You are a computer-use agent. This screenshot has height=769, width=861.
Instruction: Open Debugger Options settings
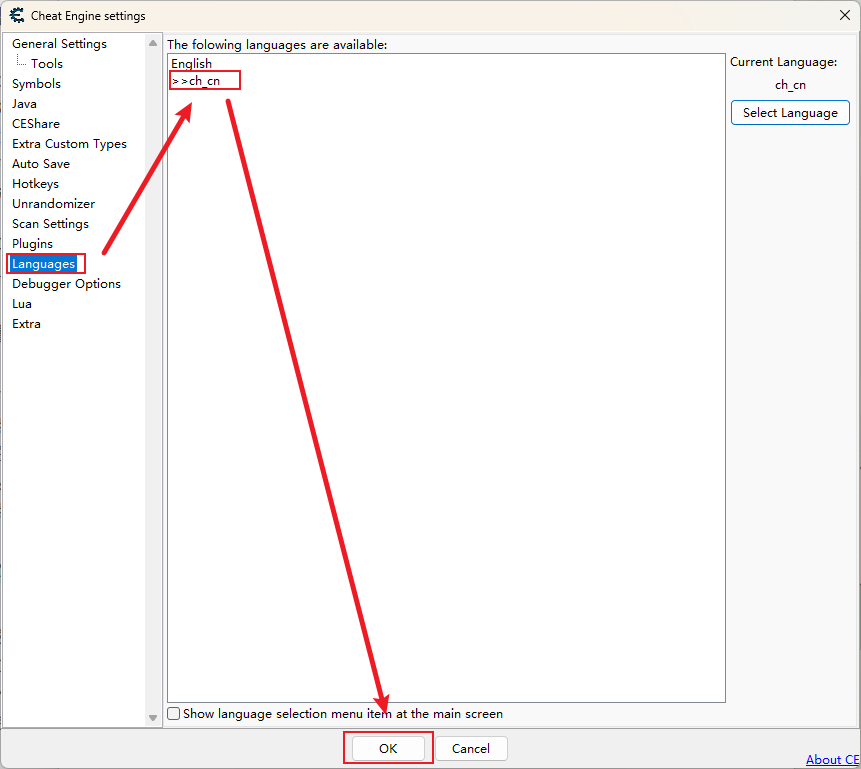66,284
